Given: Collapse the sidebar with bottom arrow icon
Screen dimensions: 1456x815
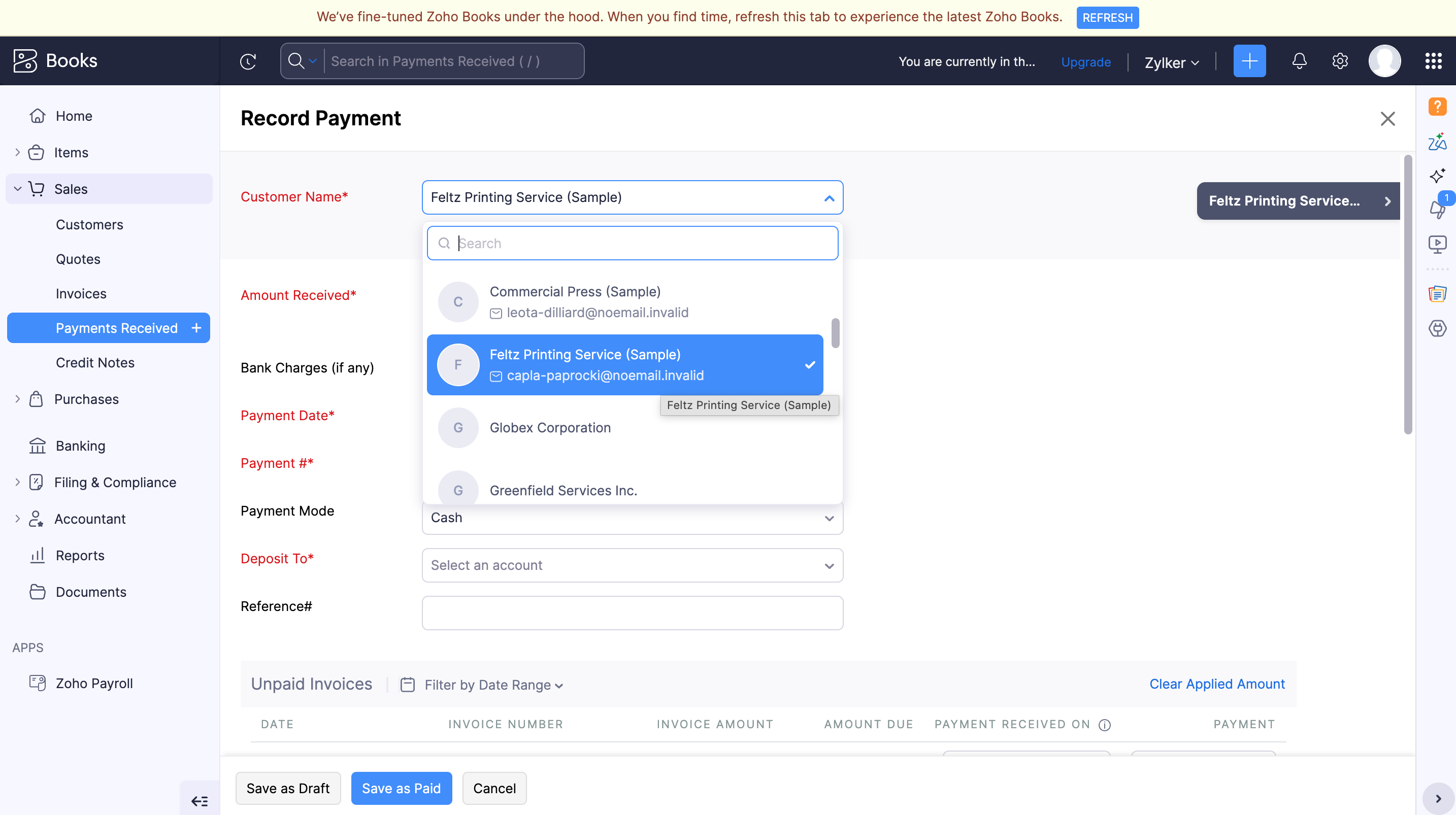Looking at the screenshot, I should point(200,800).
